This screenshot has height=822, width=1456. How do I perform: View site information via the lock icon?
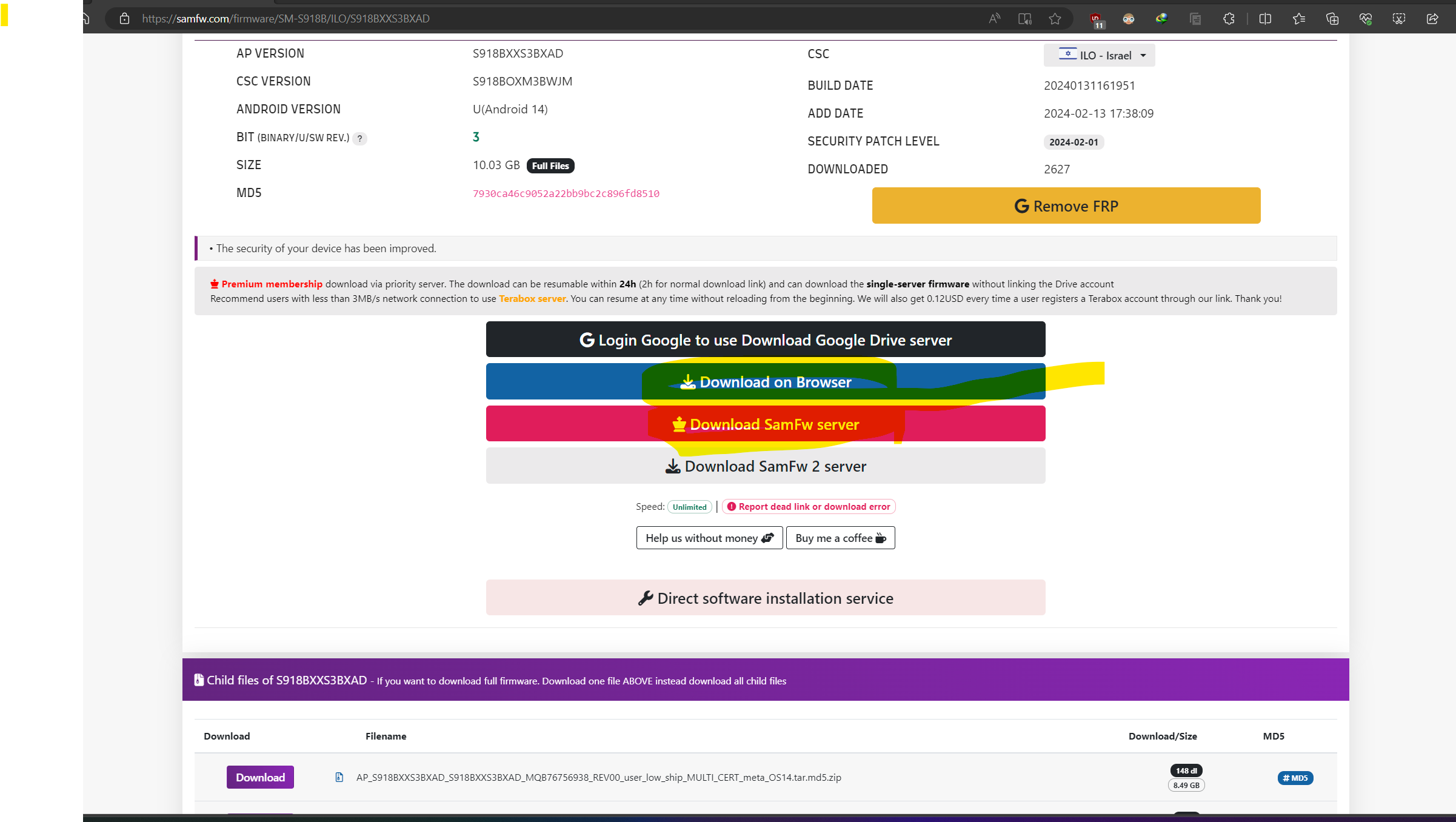tap(124, 19)
